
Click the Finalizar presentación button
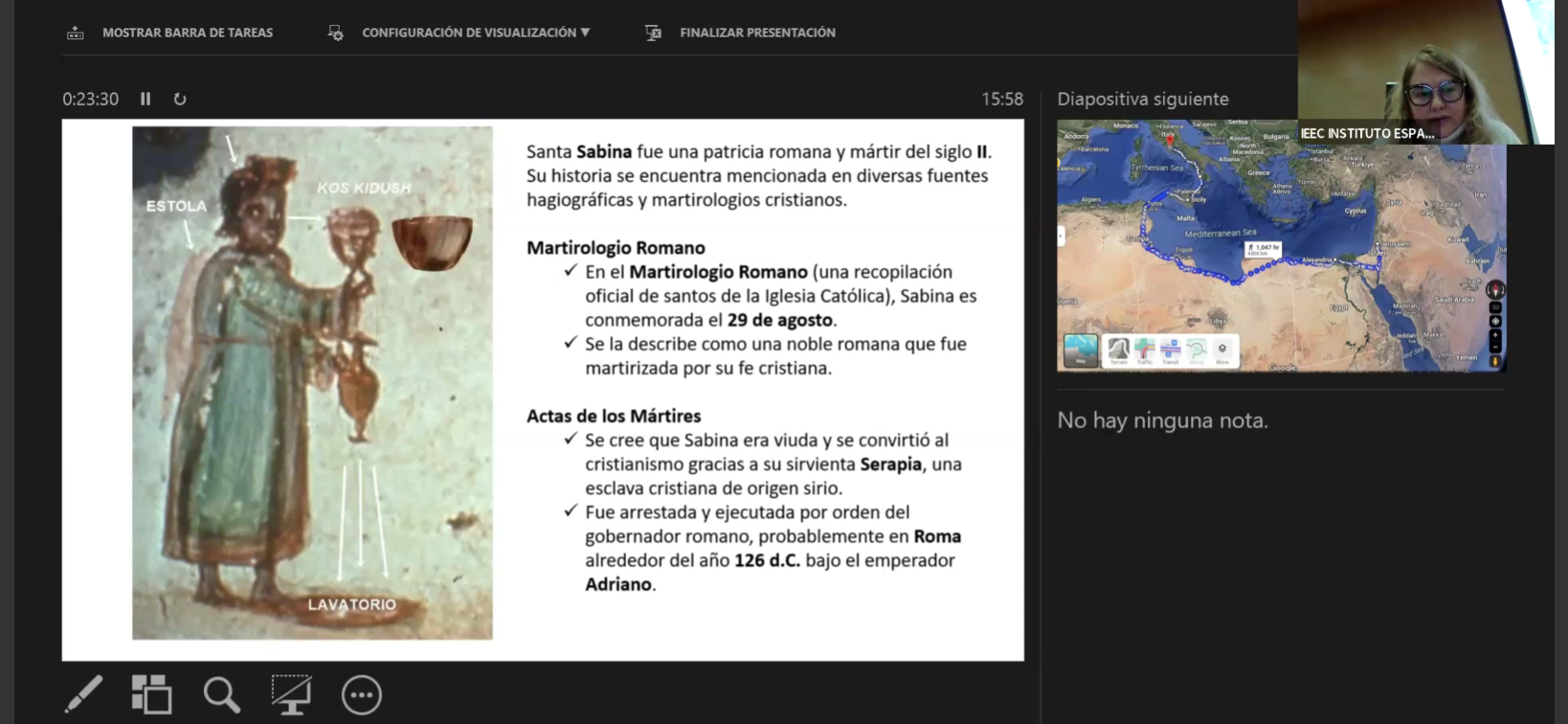(x=757, y=33)
